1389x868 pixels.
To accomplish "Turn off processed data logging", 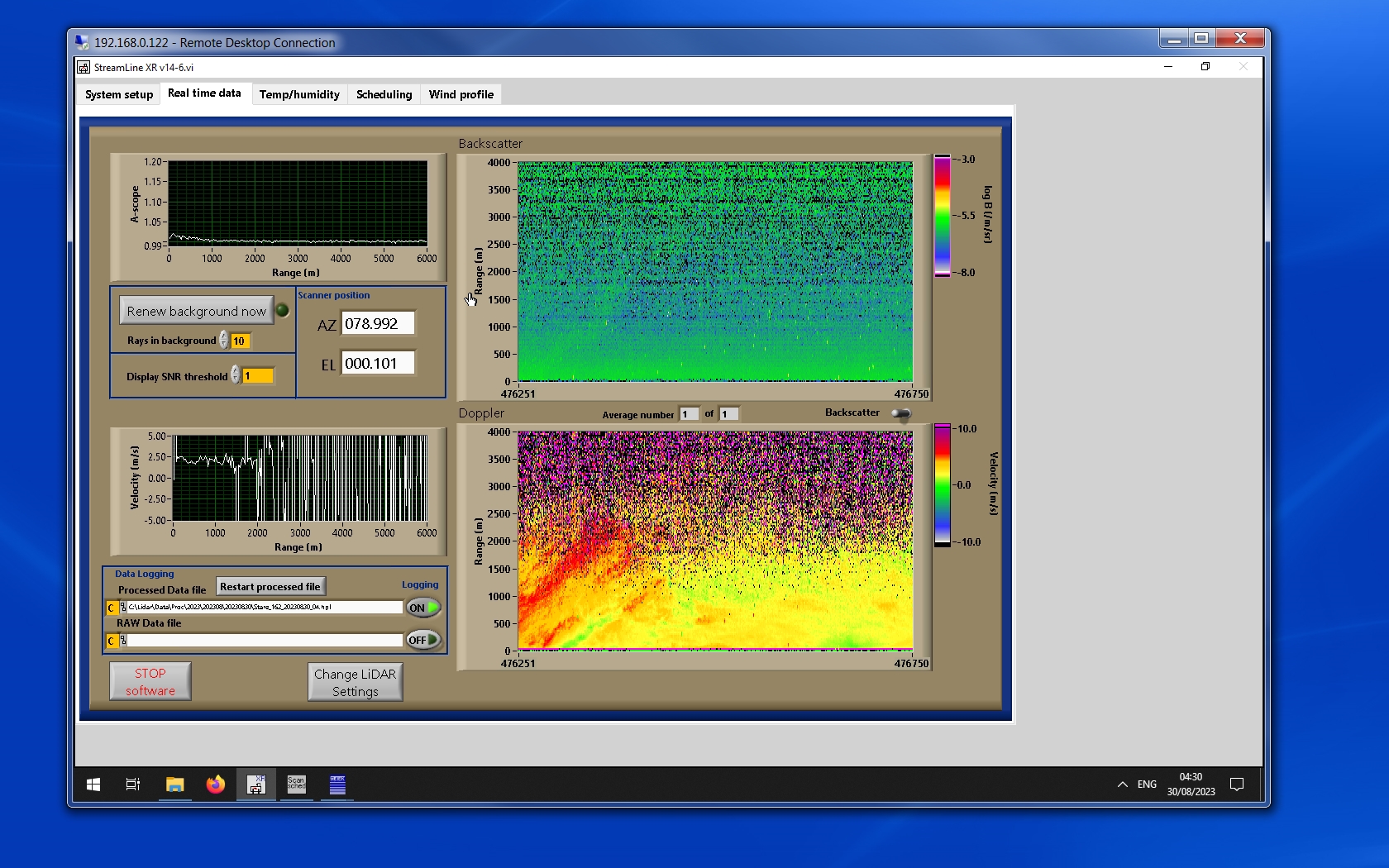I will tap(422, 608).
